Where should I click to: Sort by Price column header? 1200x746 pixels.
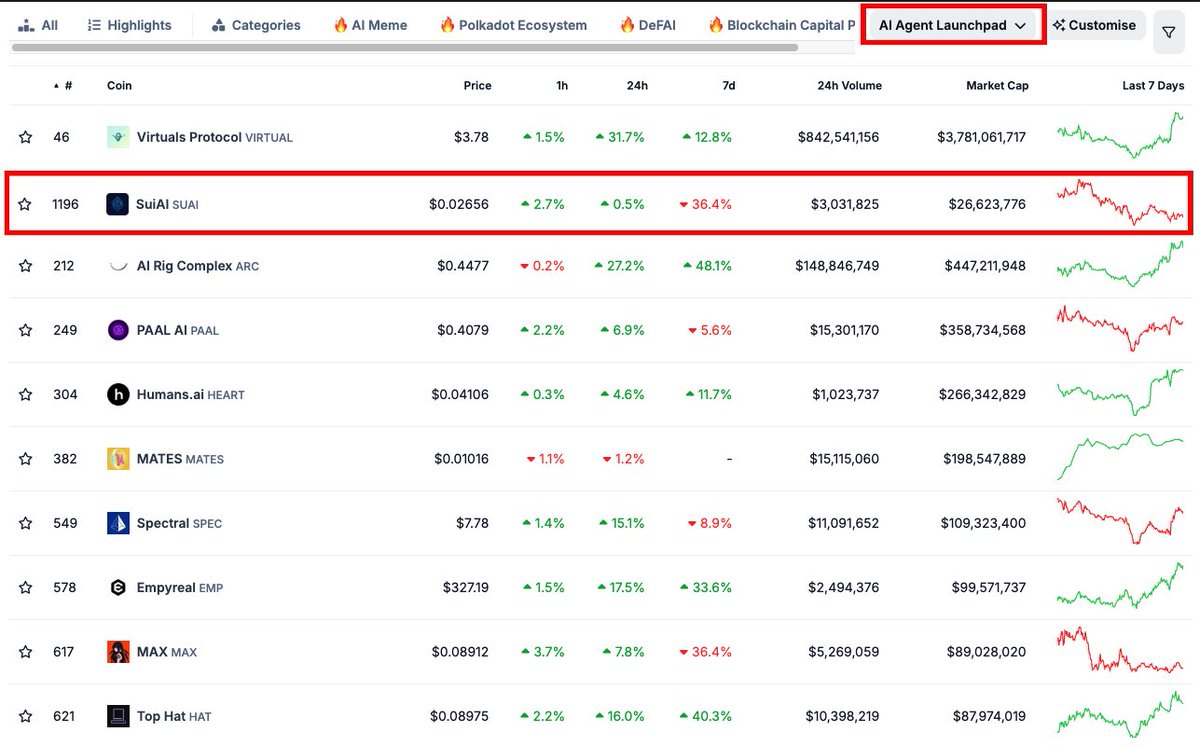[477, 86]
